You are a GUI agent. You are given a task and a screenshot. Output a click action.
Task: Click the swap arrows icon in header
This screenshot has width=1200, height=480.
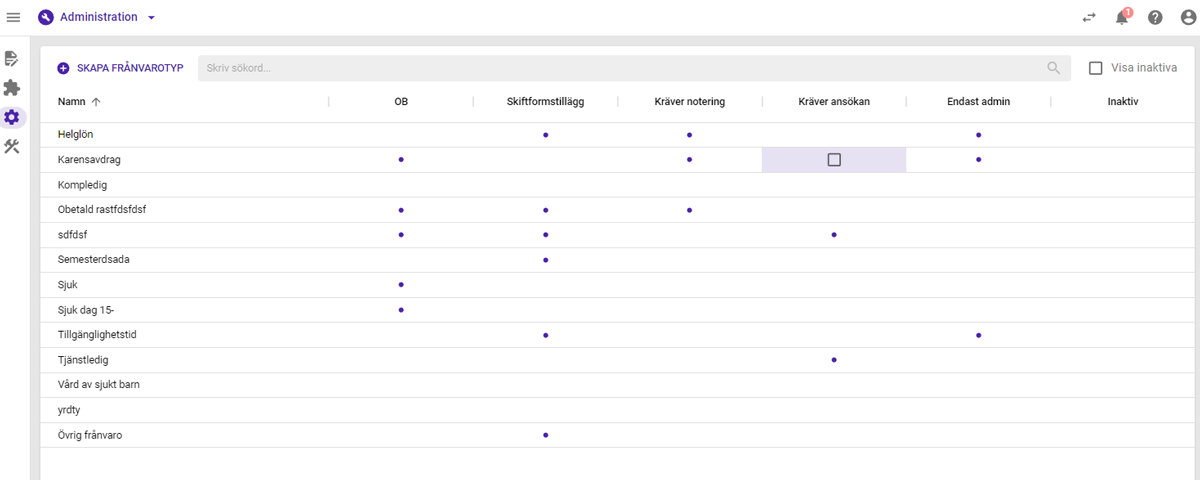pyautogui.click(x=1089, y=17)
